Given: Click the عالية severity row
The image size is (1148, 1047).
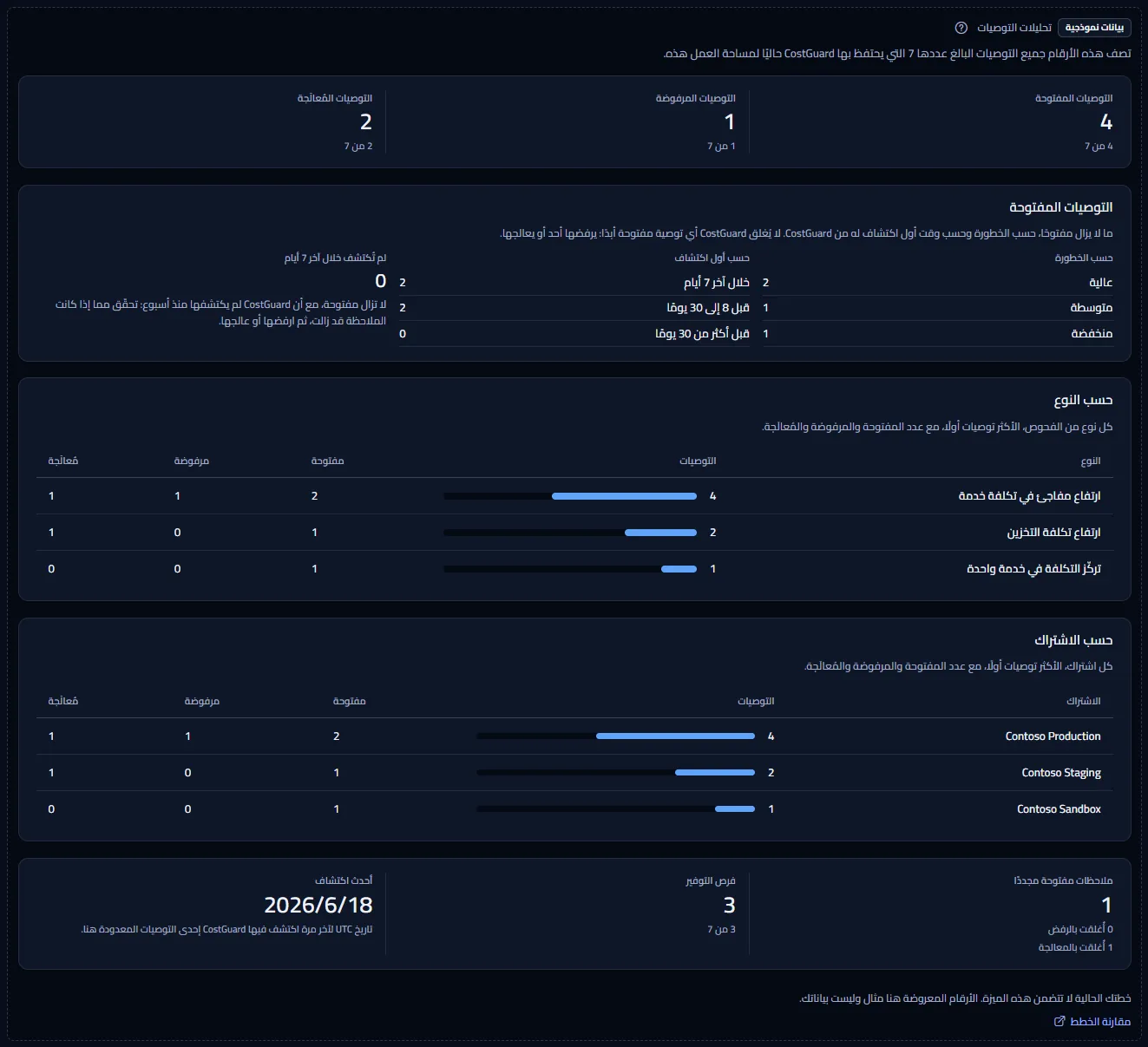Looking at the screenshot, I should tap(938, 282).
